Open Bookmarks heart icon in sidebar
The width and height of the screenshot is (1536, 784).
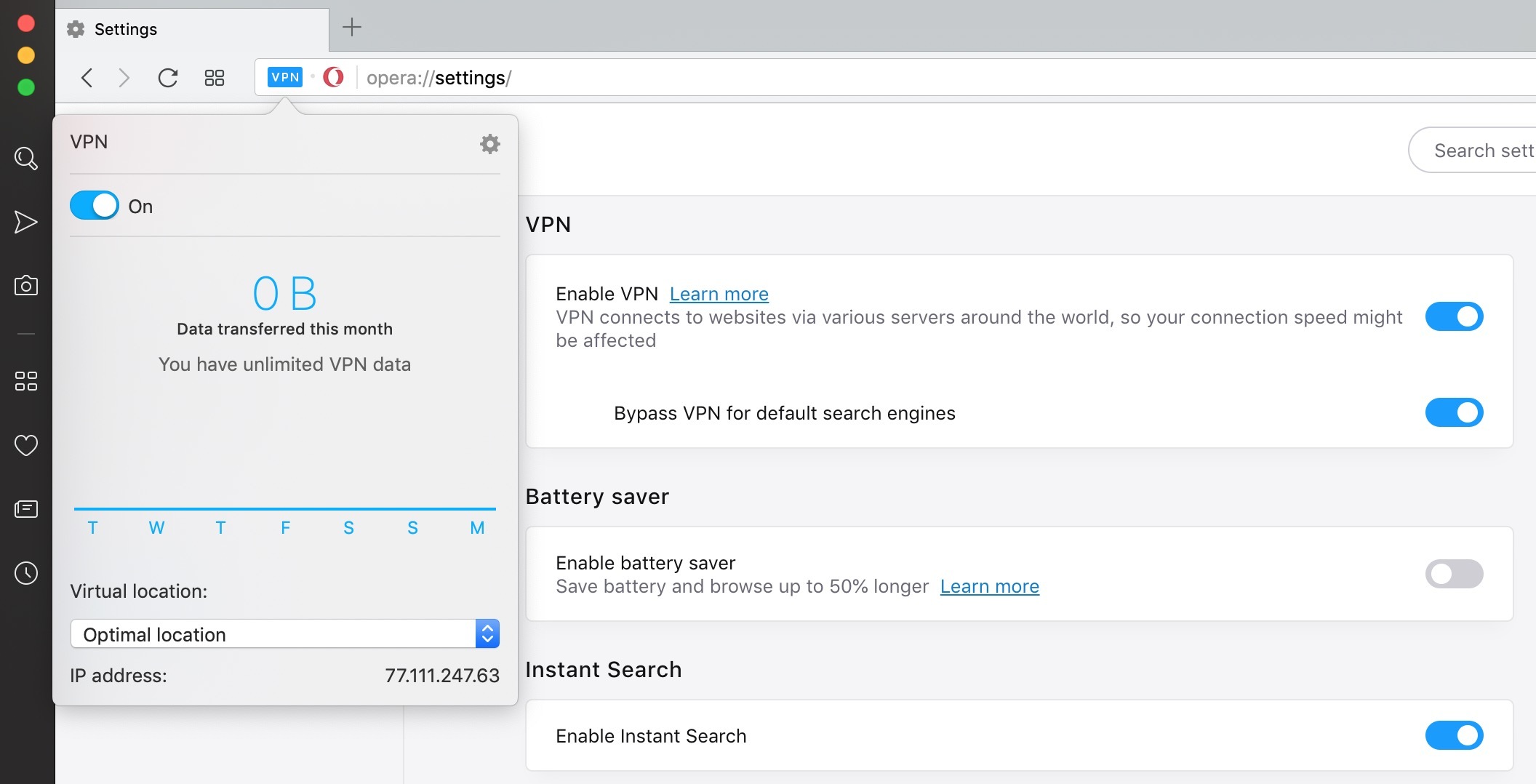(26, 445)
